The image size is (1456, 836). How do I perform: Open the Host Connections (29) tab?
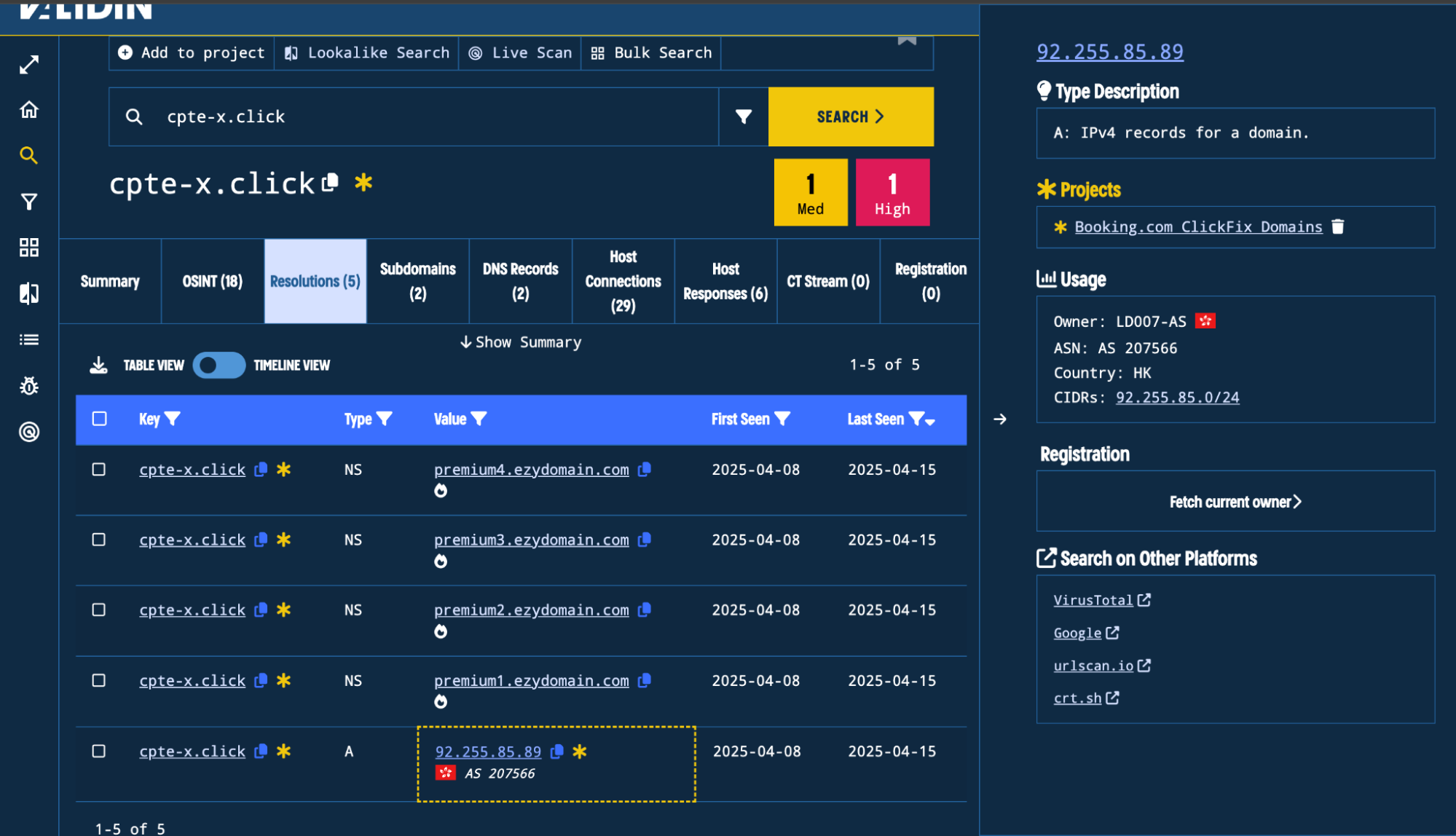point(623,281)
